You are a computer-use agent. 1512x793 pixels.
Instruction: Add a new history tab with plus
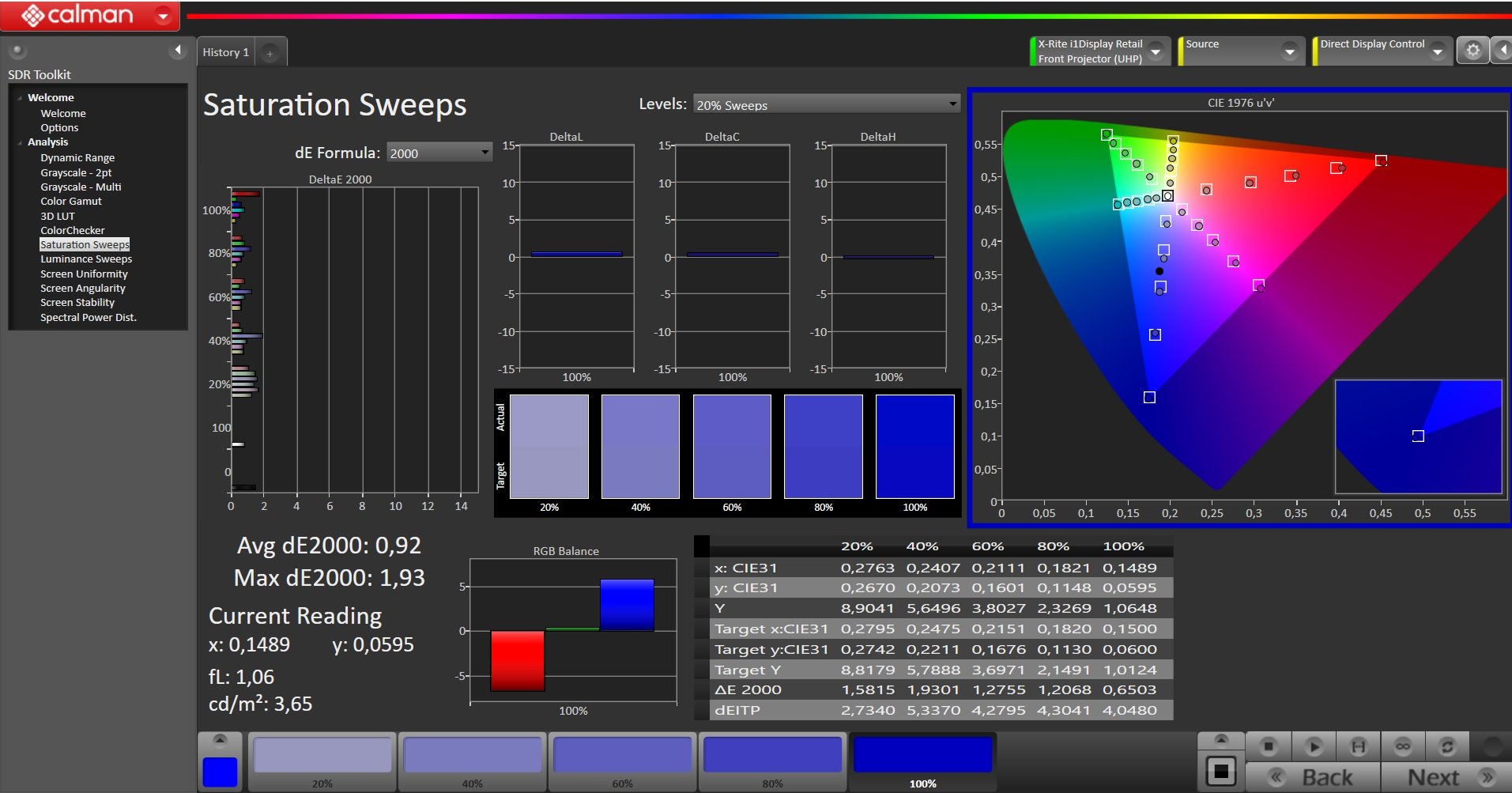[270, 54]
